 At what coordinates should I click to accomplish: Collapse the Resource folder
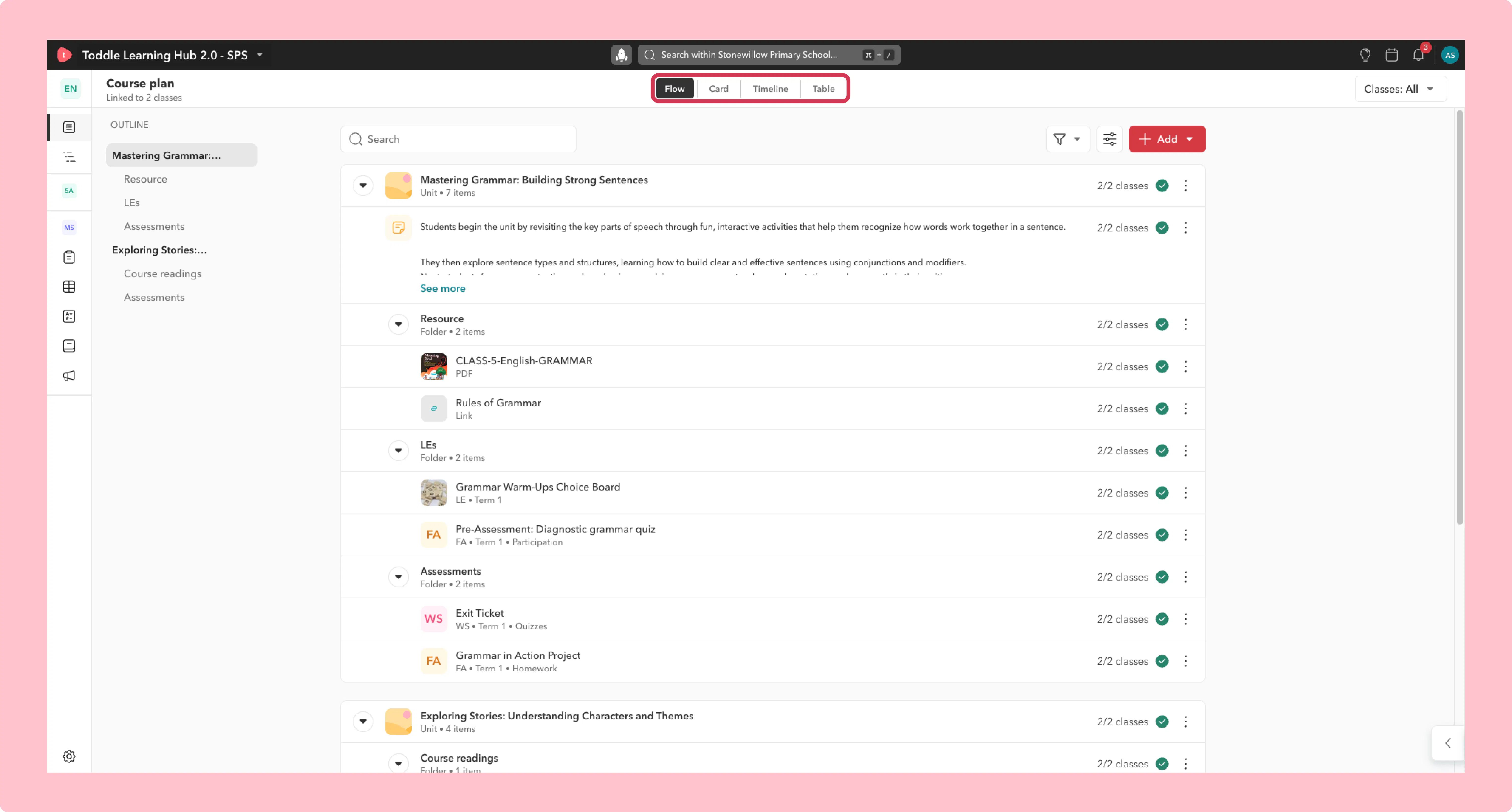pos(398,325)
